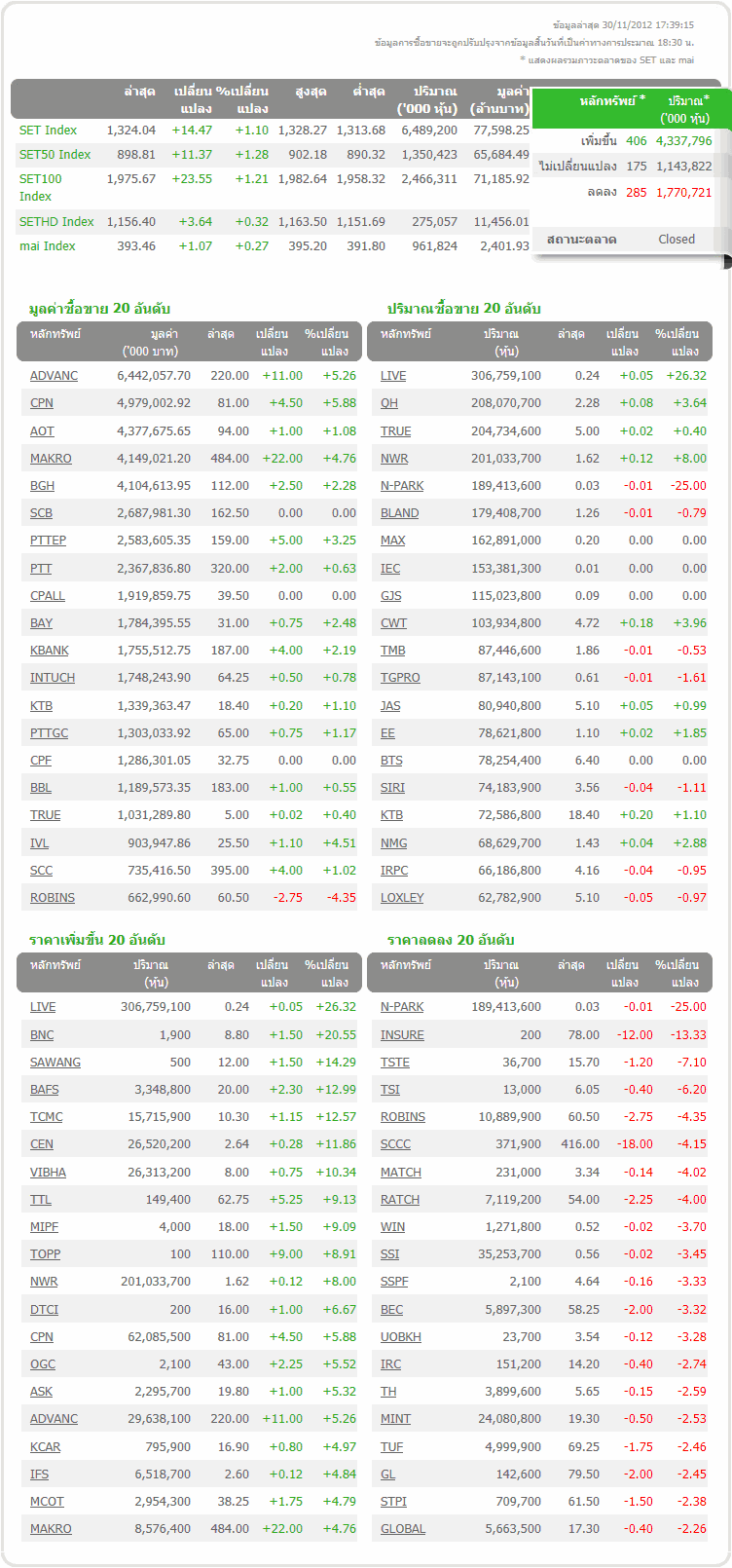Click the UOBKH stock symbol
Screen dimensions: 732x1568
click(x=401, y=1337)
